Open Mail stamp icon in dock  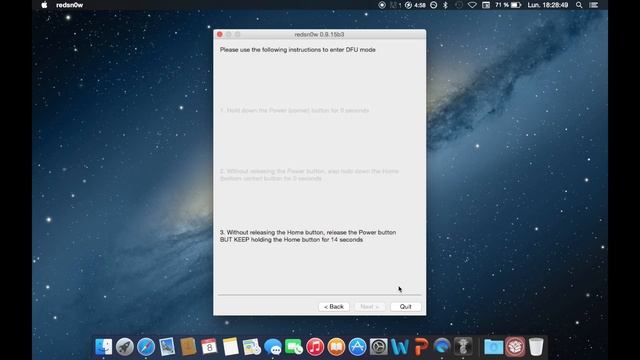click(x=167, y=347)
